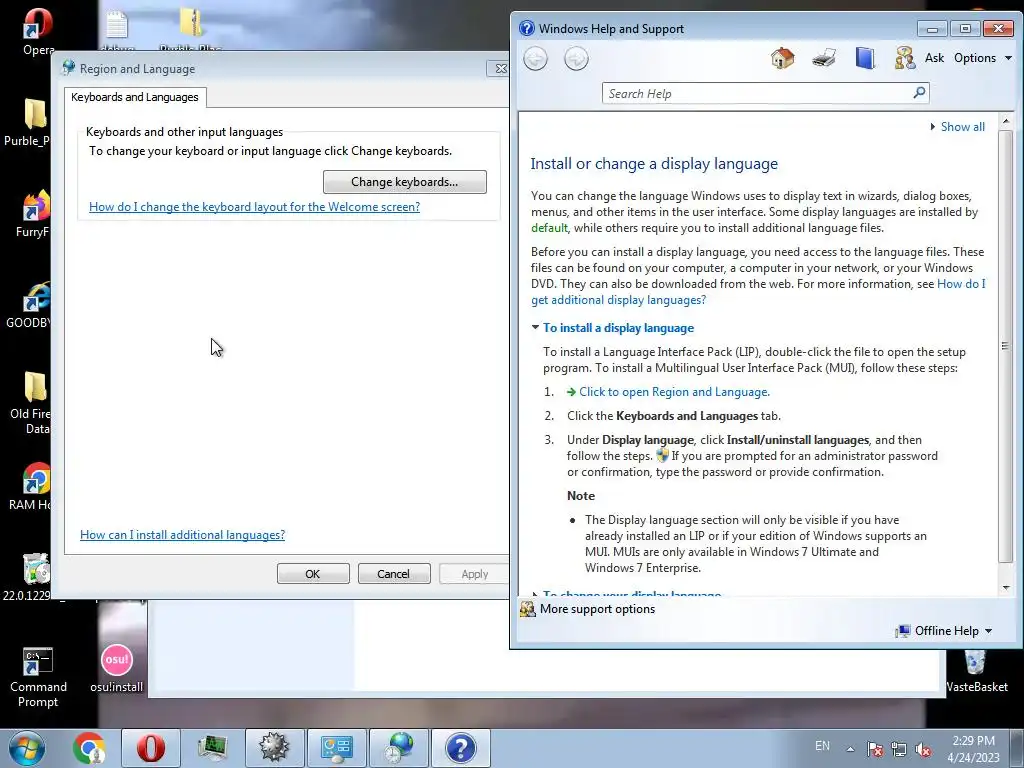Viewport: 1024px width, 768px height.
Task: Click the Help scrollbar up arrow
Action: [1006, 121]
